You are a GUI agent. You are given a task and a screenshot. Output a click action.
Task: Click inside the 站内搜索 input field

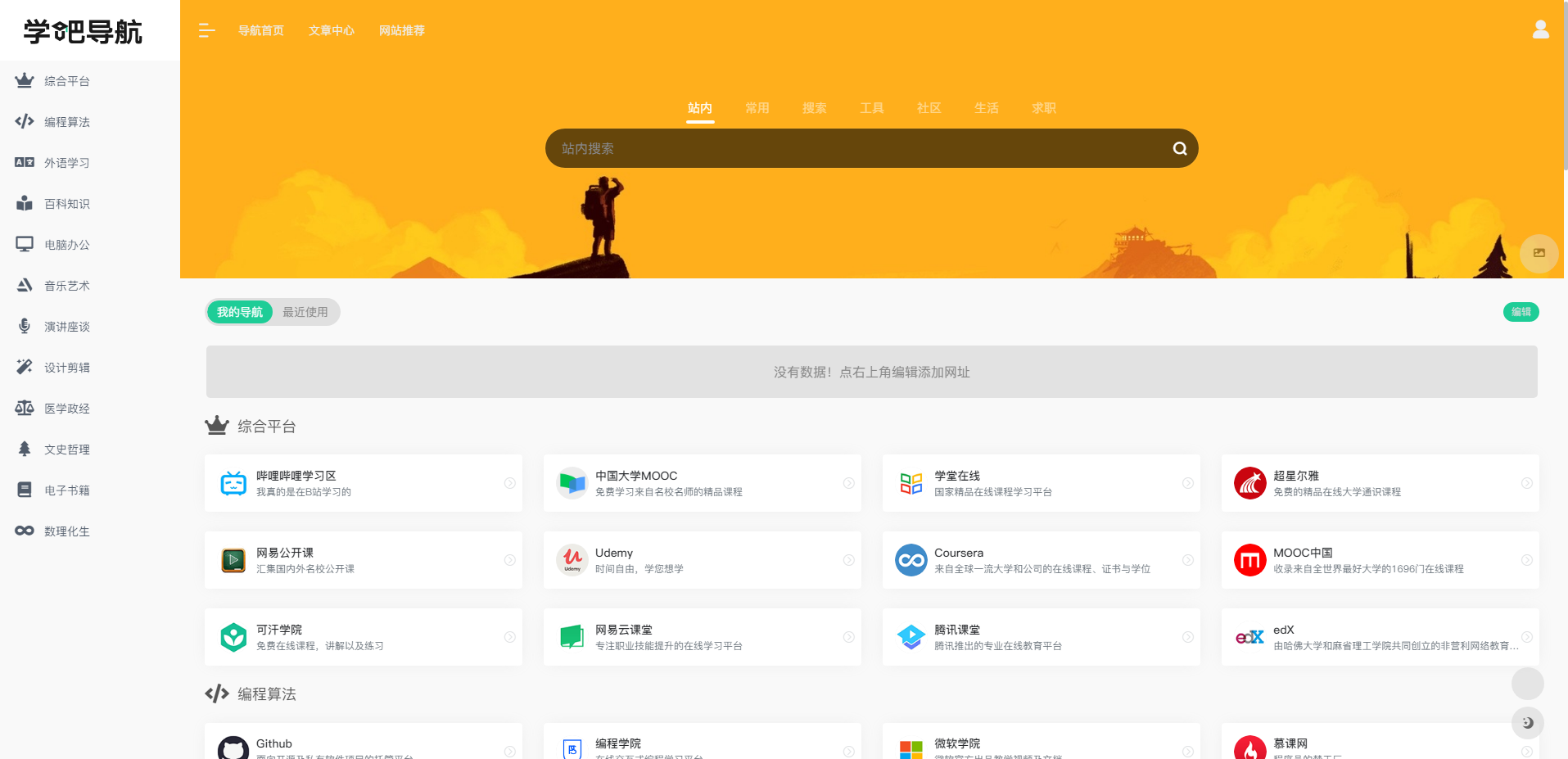click(x=852, y=148)
